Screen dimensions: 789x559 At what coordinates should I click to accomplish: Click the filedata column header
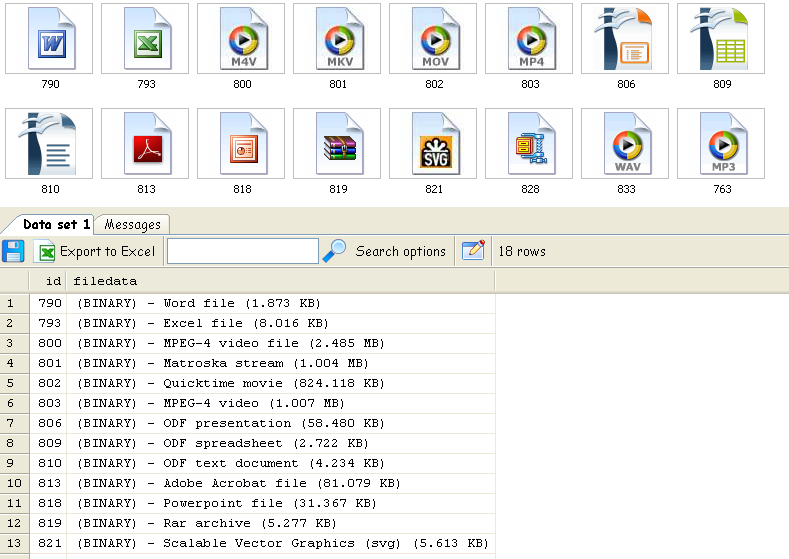click(281, 281)
